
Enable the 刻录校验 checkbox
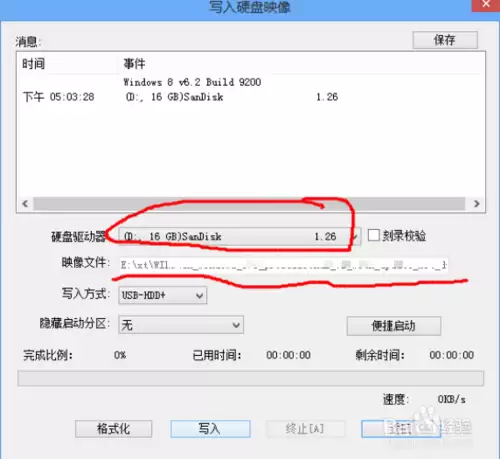click(x=373, y=235)
